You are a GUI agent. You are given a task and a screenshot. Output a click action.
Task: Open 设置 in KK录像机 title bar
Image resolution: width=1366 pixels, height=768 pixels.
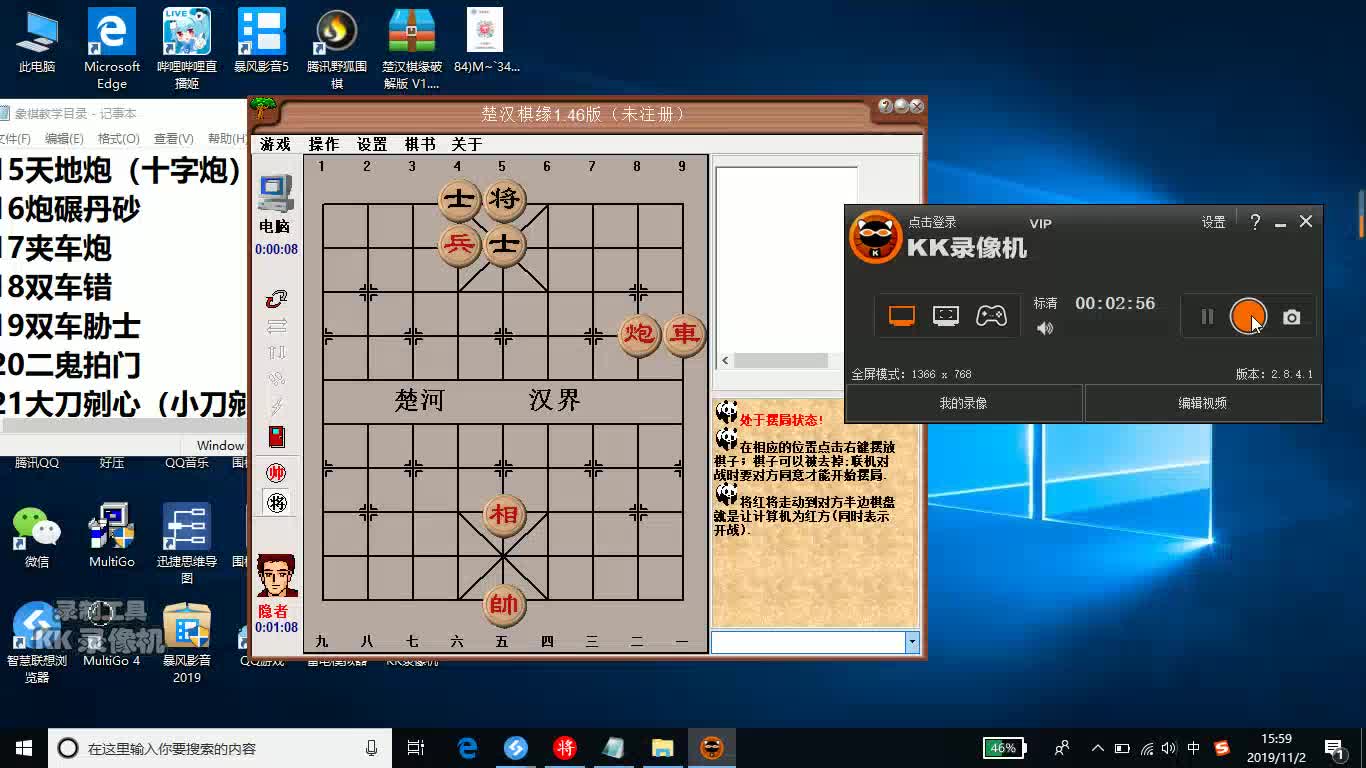click(x=1213, y=222)
